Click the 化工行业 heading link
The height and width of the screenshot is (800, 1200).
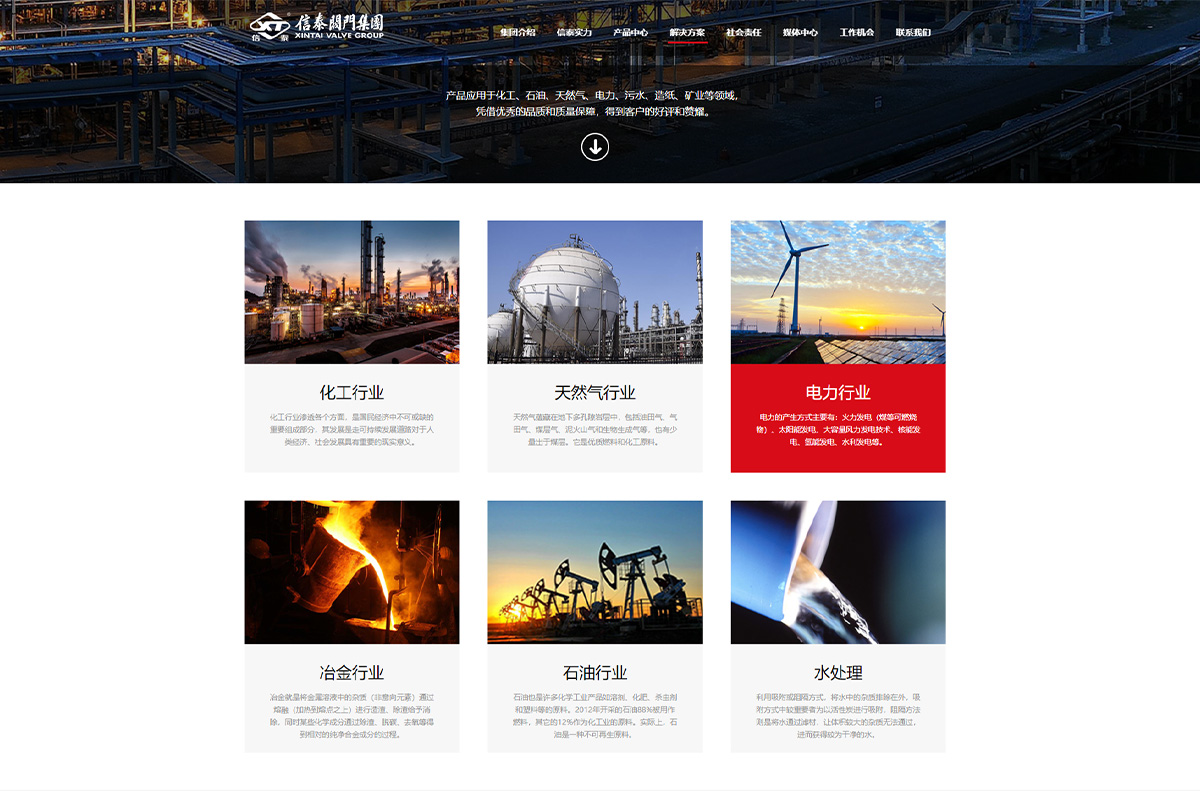(352, 392)
